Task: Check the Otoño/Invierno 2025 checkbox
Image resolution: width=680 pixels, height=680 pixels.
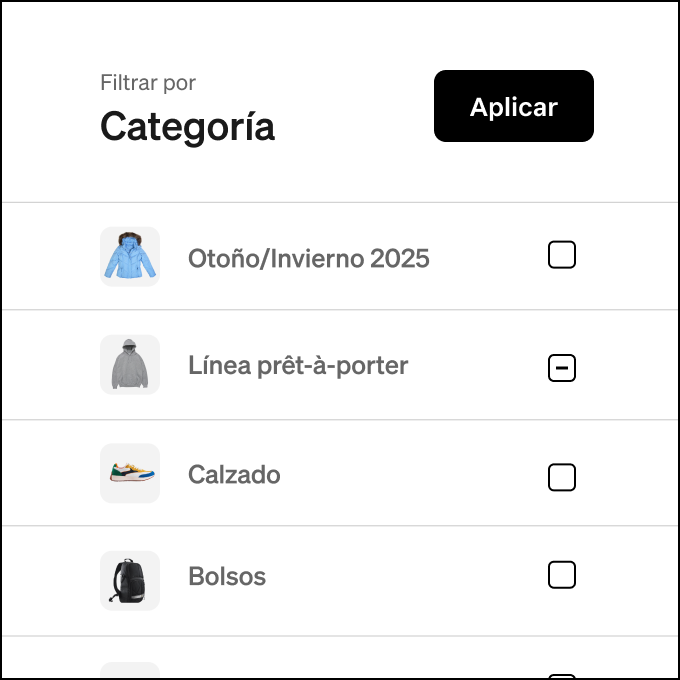Action: point(562,255)
